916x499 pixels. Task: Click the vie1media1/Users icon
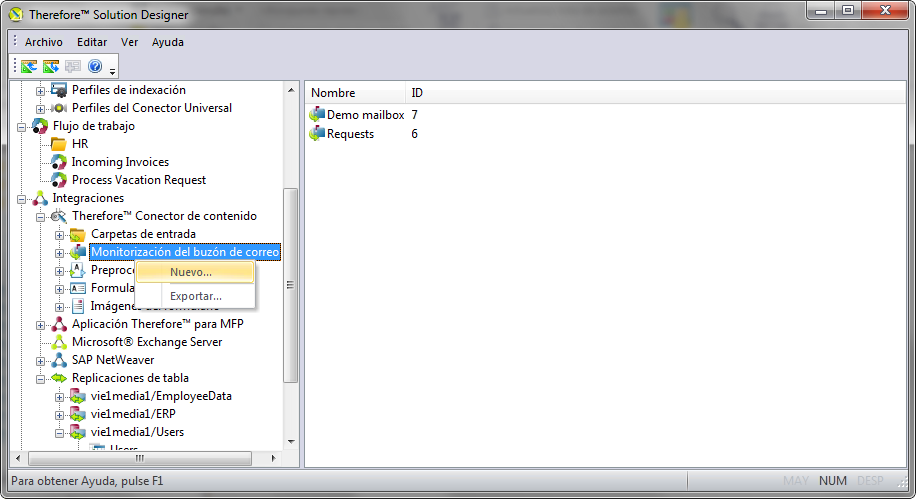click(78, 432)
